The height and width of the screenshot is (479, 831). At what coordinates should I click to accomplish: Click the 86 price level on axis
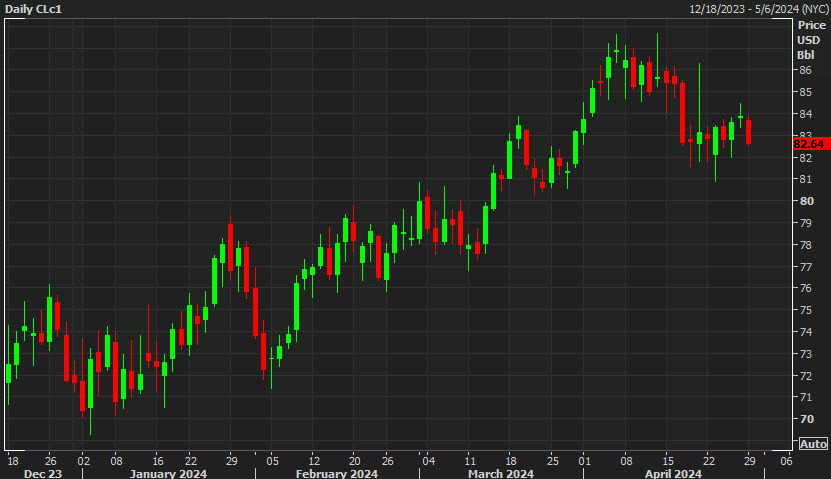pos(804,71)
